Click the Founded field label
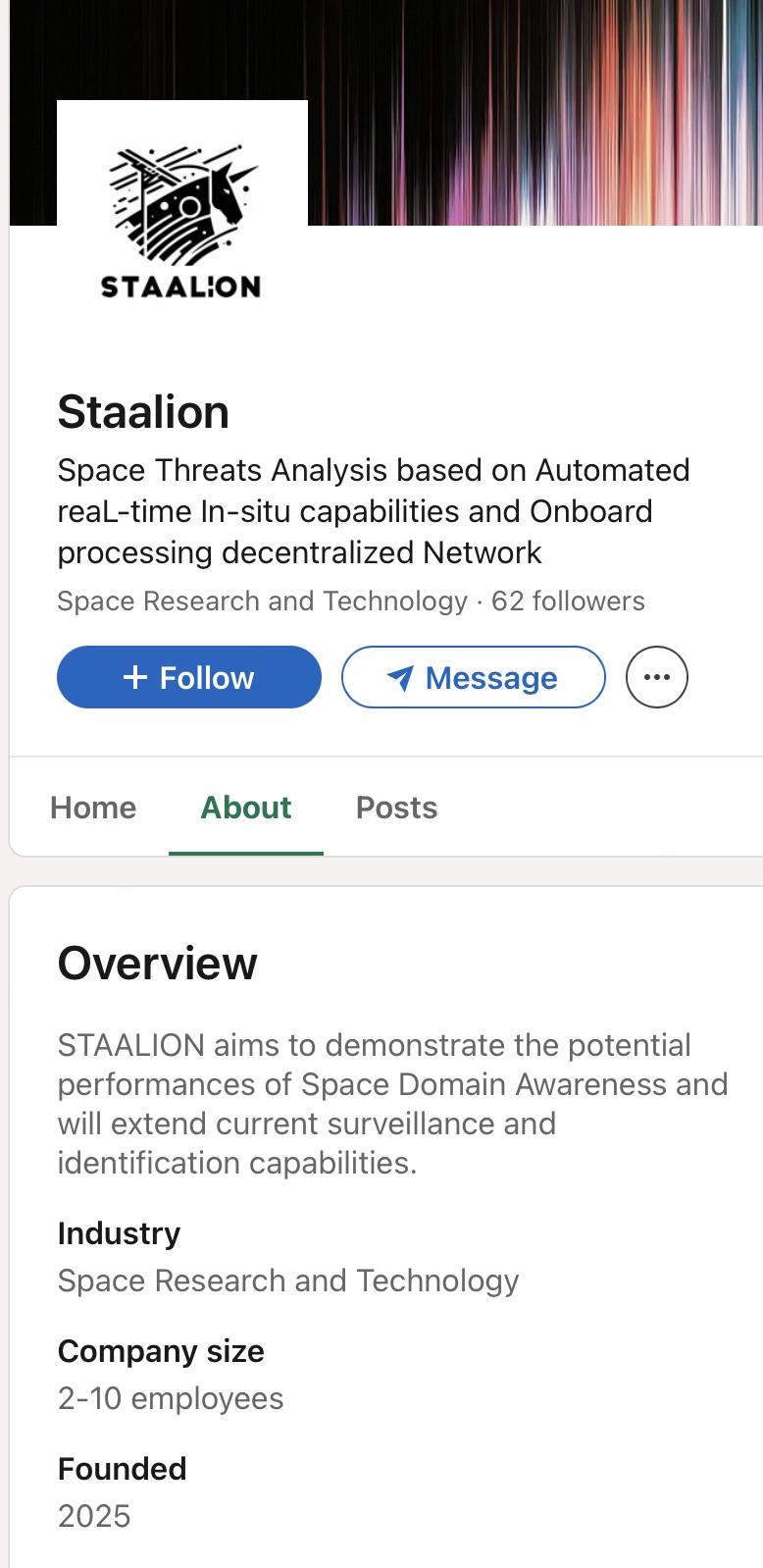 click(122, 1469)
